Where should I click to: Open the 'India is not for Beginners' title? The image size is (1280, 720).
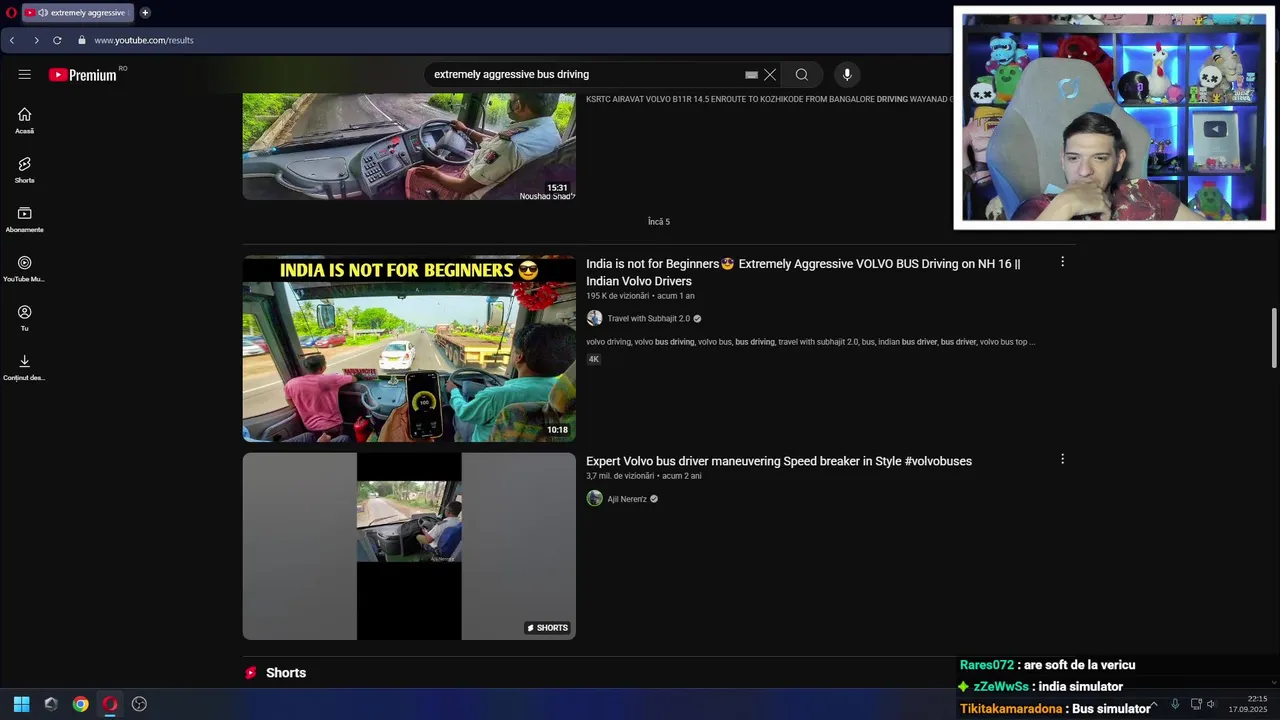point(803,272)
